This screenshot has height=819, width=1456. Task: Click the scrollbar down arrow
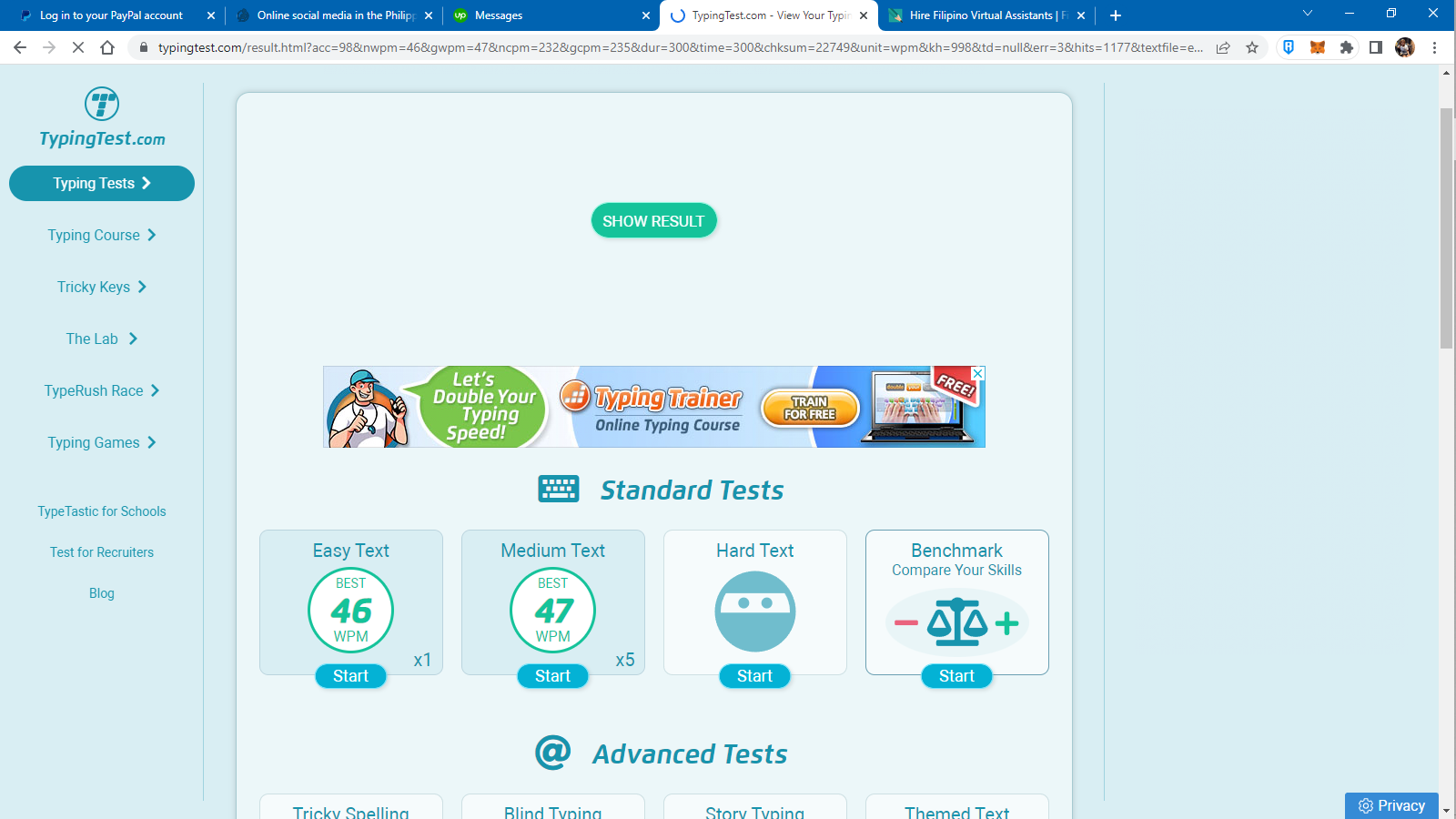[1446, 810]
